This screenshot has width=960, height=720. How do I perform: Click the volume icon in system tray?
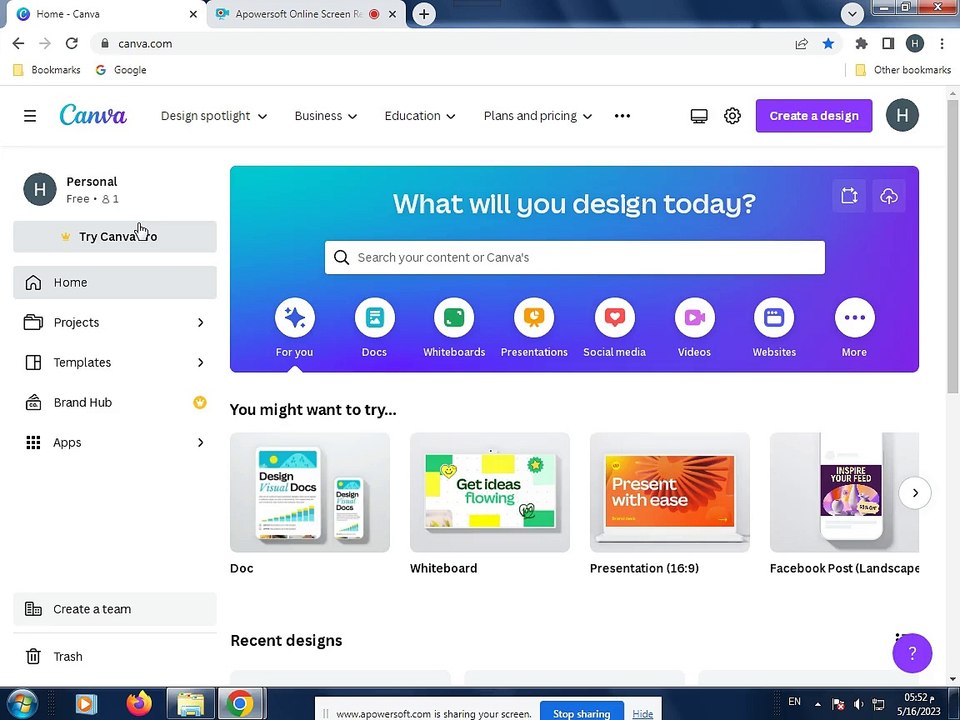click(x=858, y=704)
